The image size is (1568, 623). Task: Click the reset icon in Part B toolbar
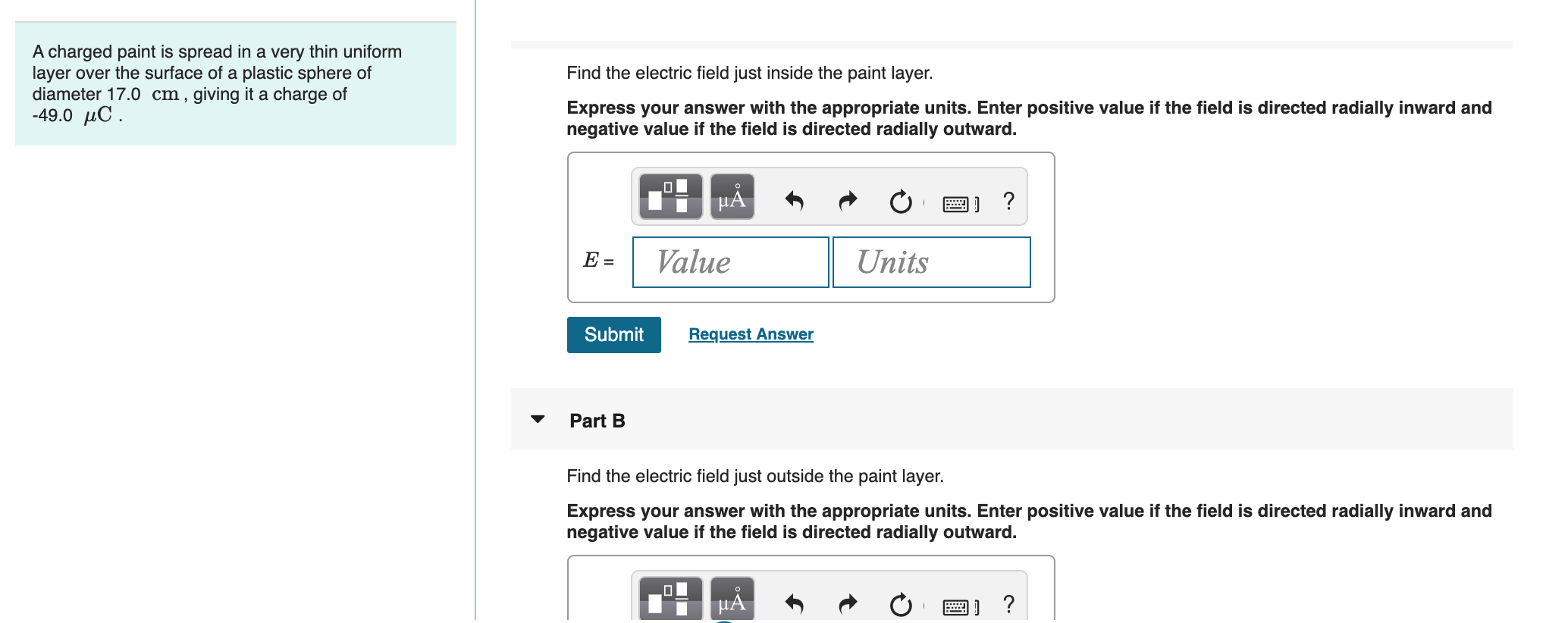900,604
